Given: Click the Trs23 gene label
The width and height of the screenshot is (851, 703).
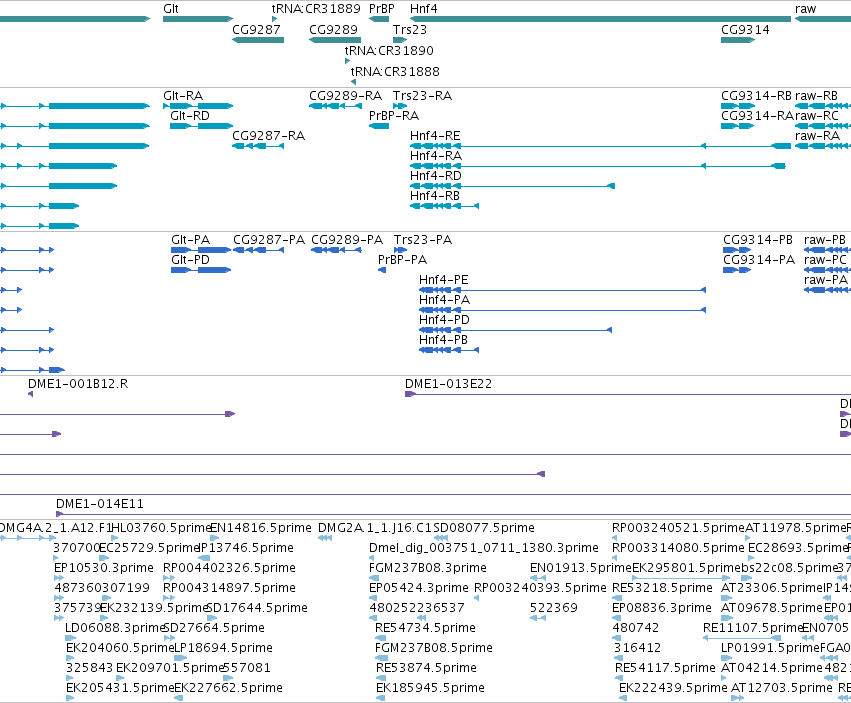Looking at the screenshot, I should pyautogui.click(x=410, y=30).
